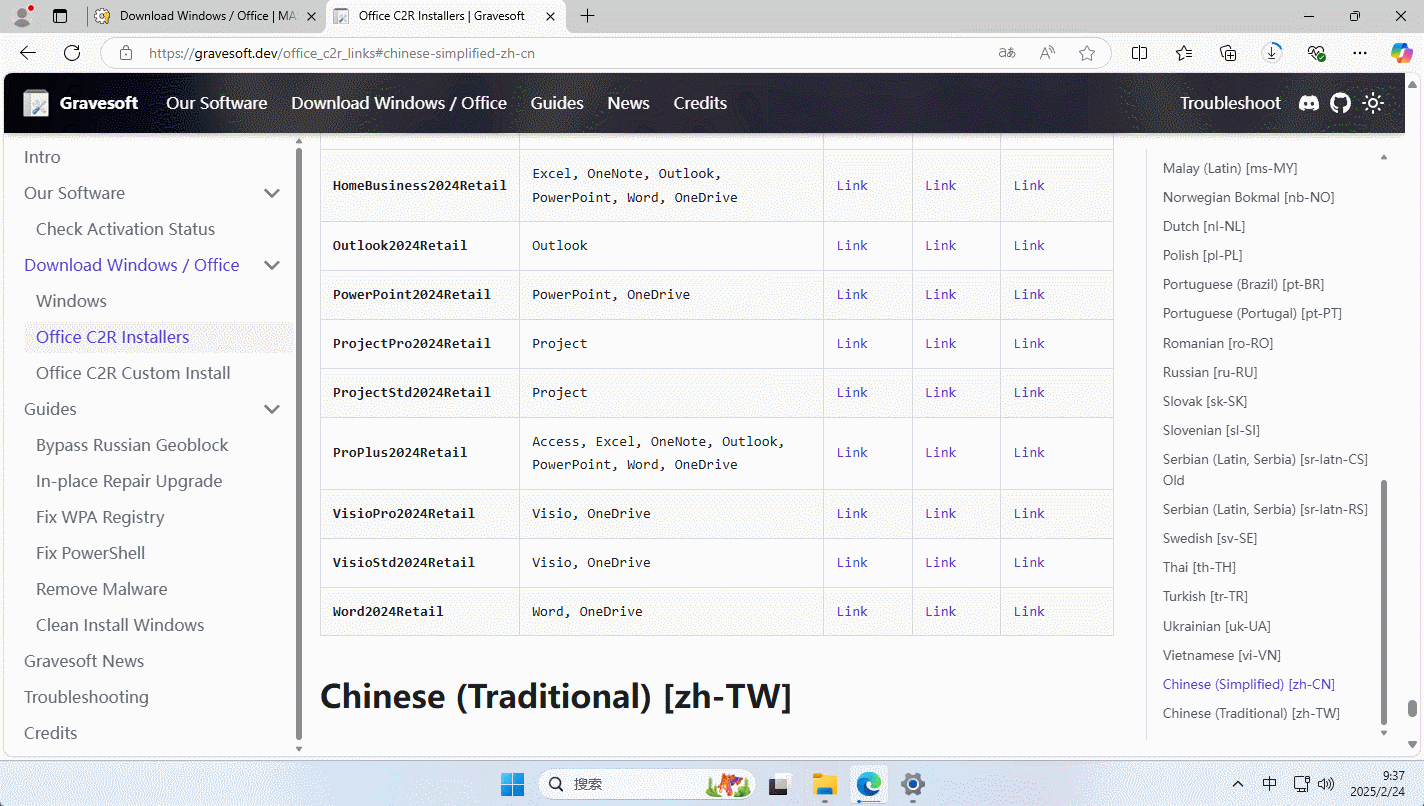The width and height of the screenshot is (1424, 806).
Task: Toggle light/dark theme with sun icon
Action: [1373, 103]
